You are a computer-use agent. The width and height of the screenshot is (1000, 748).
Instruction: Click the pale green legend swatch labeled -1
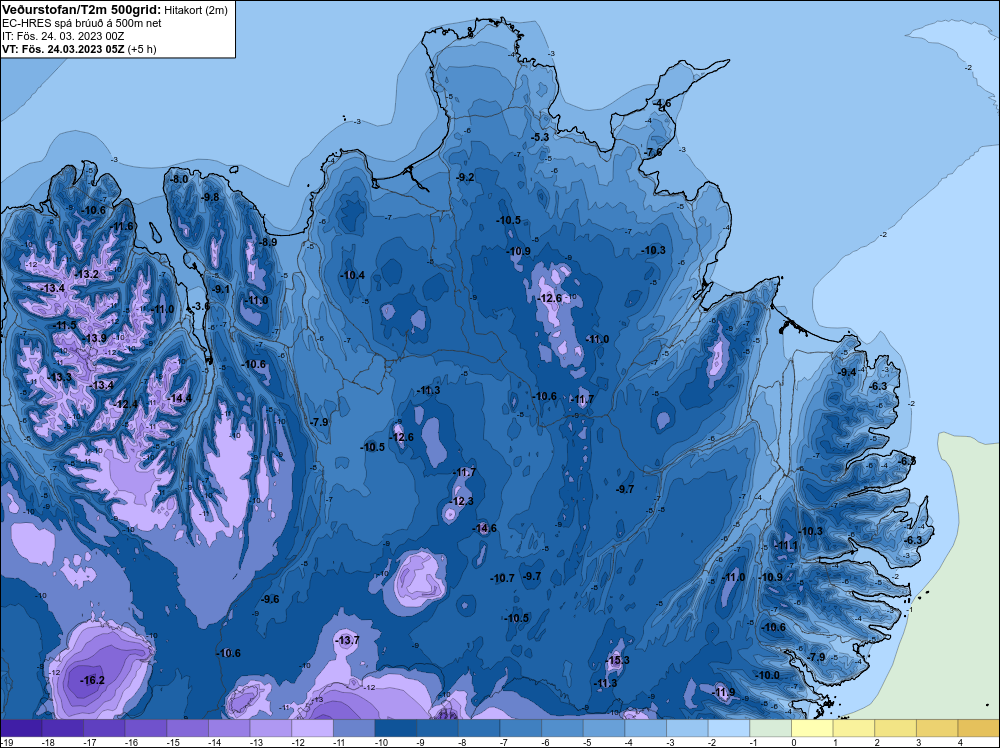pyautogui.click(x=770, y=728)
